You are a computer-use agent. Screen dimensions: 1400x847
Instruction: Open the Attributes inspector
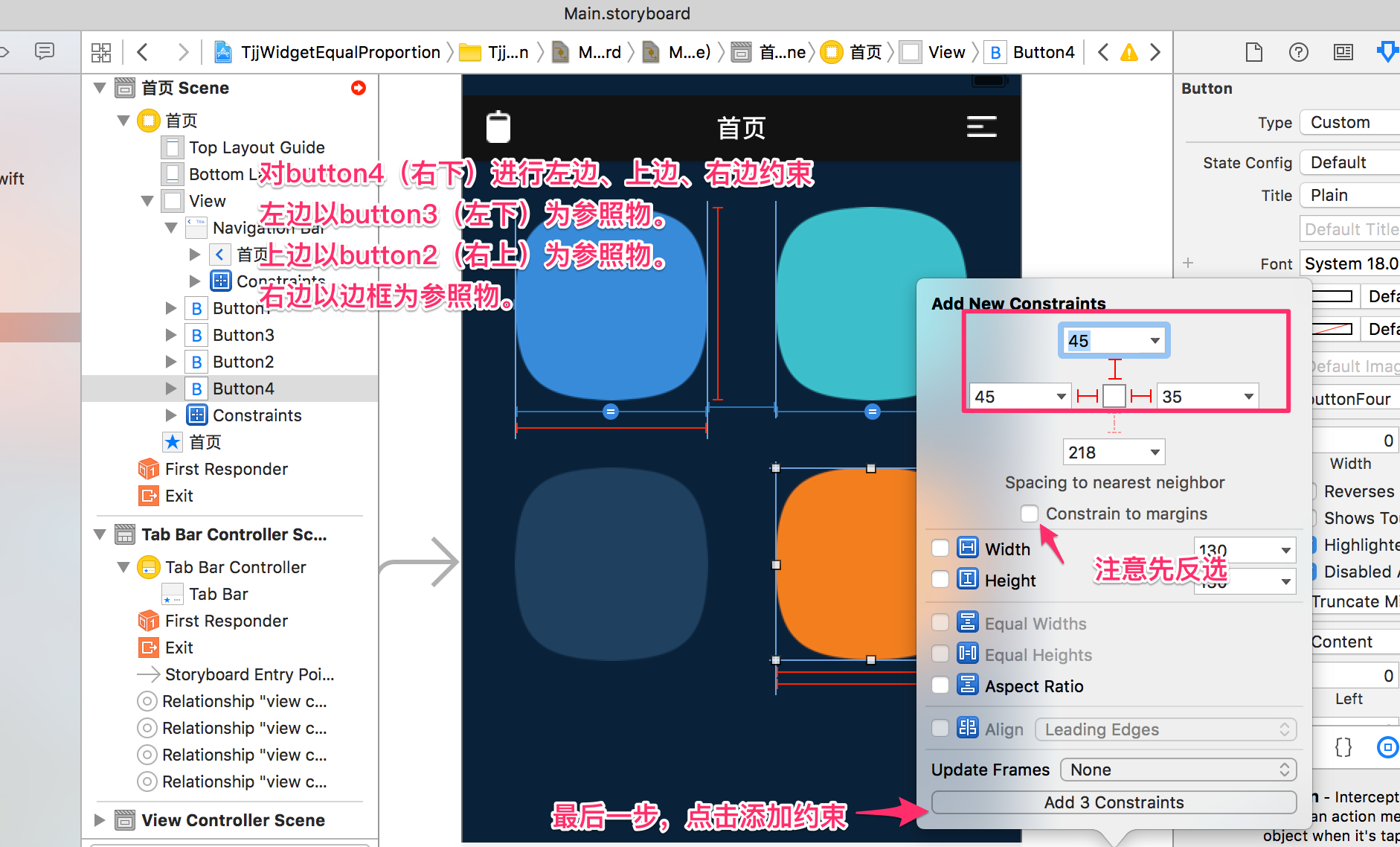[x=1387, y=52]
